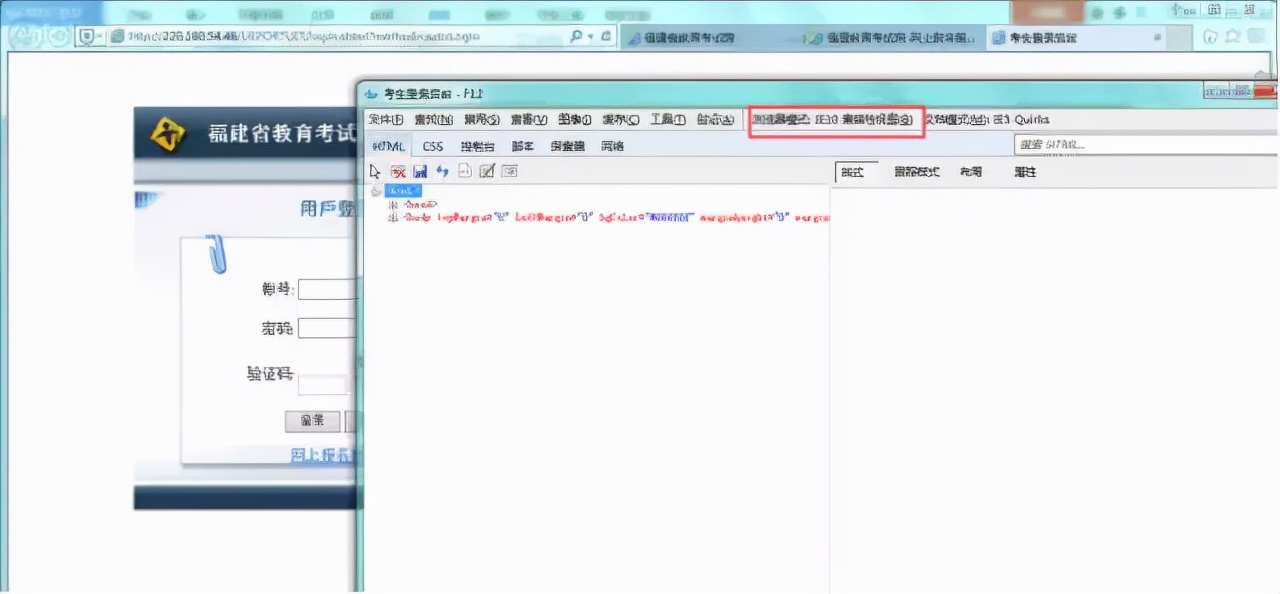This screenshot has height=594, width=1280.
Task: Open the 工具(T) menu
Action: 668,120
